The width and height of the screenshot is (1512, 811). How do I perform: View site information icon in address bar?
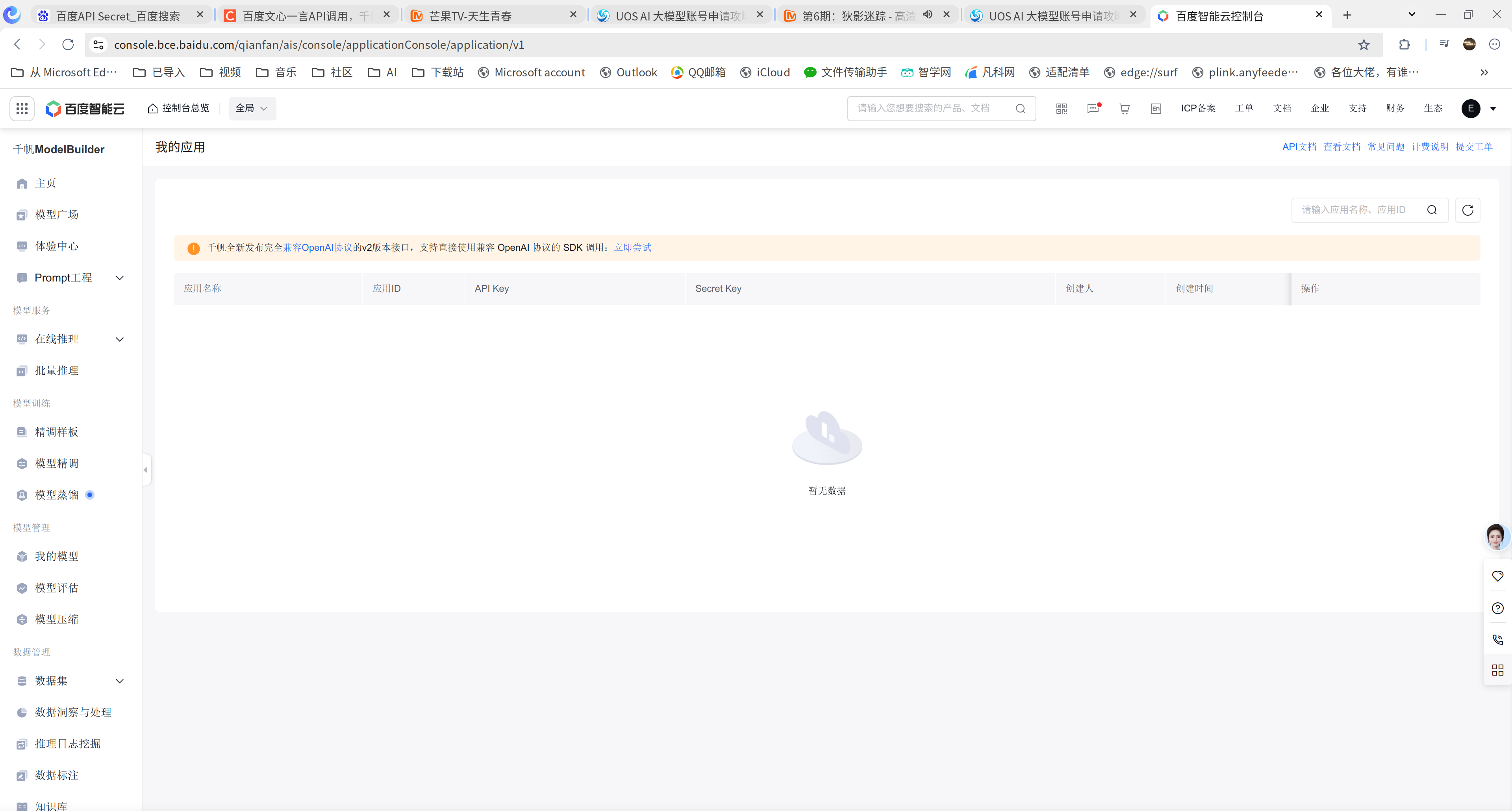98,44
